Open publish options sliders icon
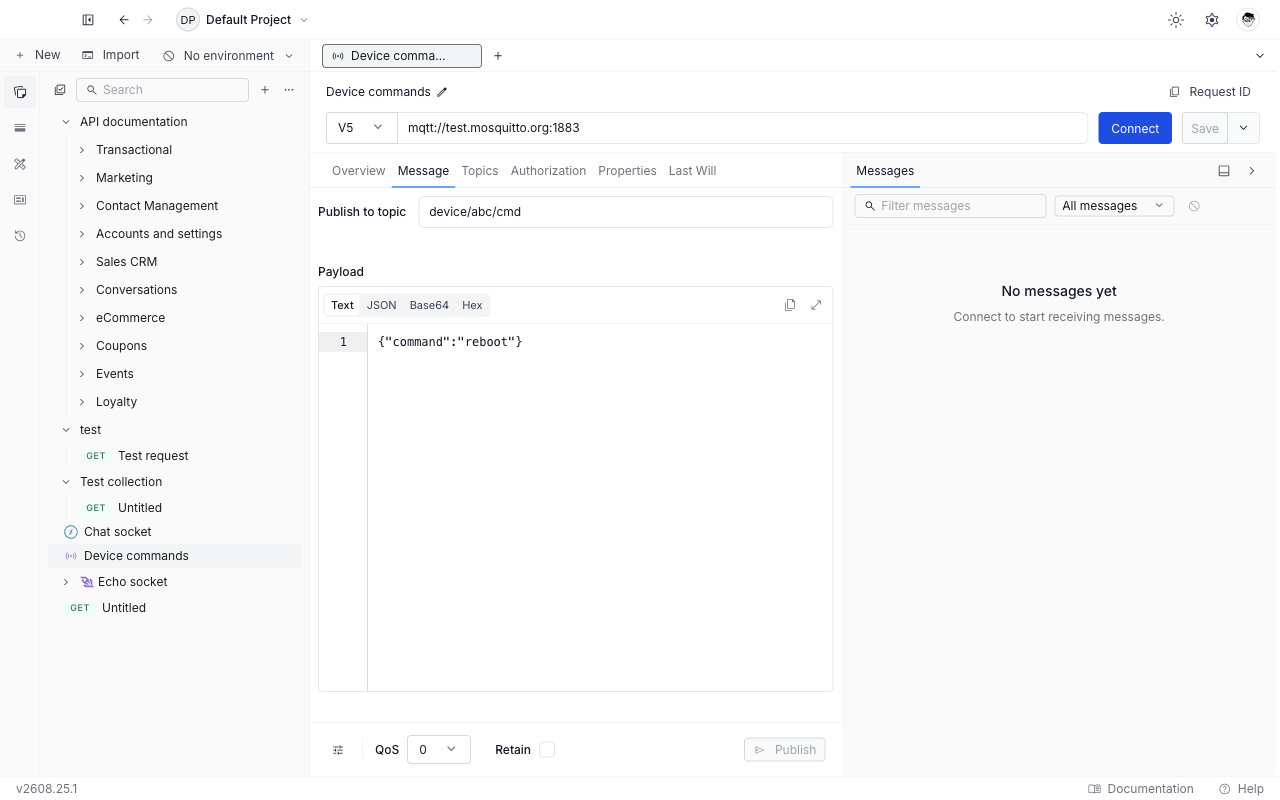The height and width of the screenshot is (800, 1280). [338, 750]
